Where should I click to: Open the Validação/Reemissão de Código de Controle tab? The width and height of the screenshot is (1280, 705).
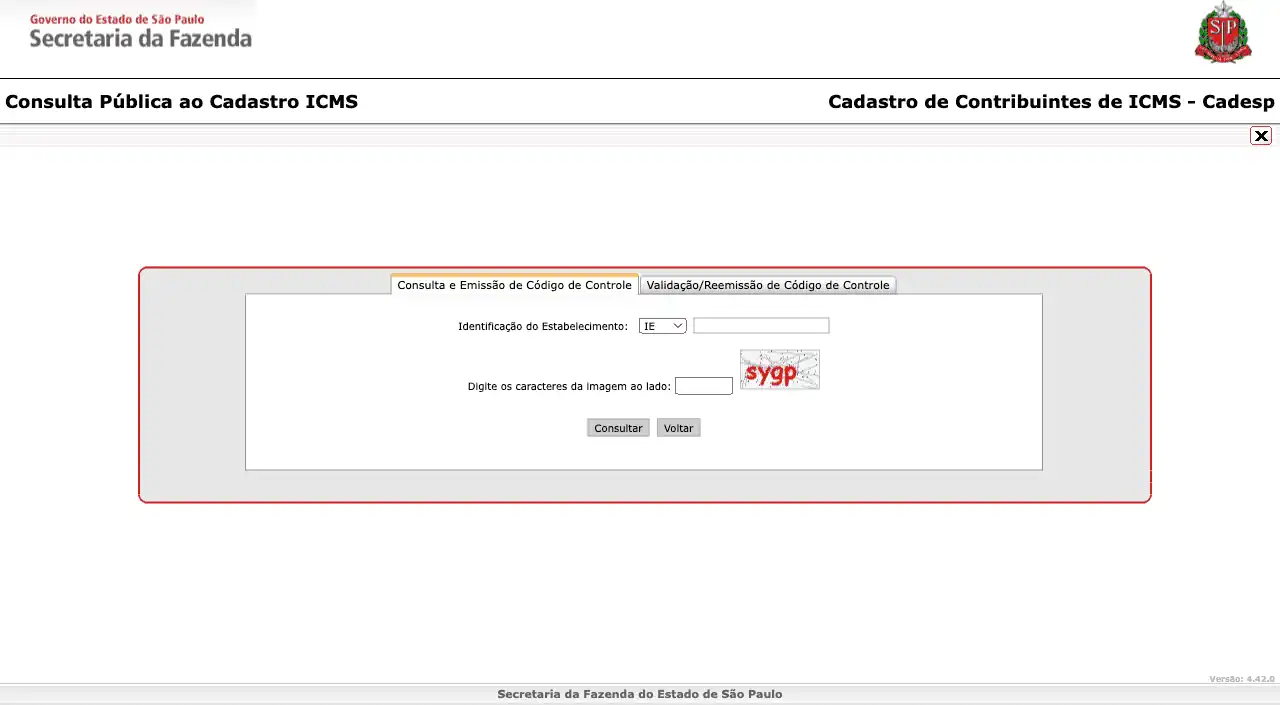point(767,285)
